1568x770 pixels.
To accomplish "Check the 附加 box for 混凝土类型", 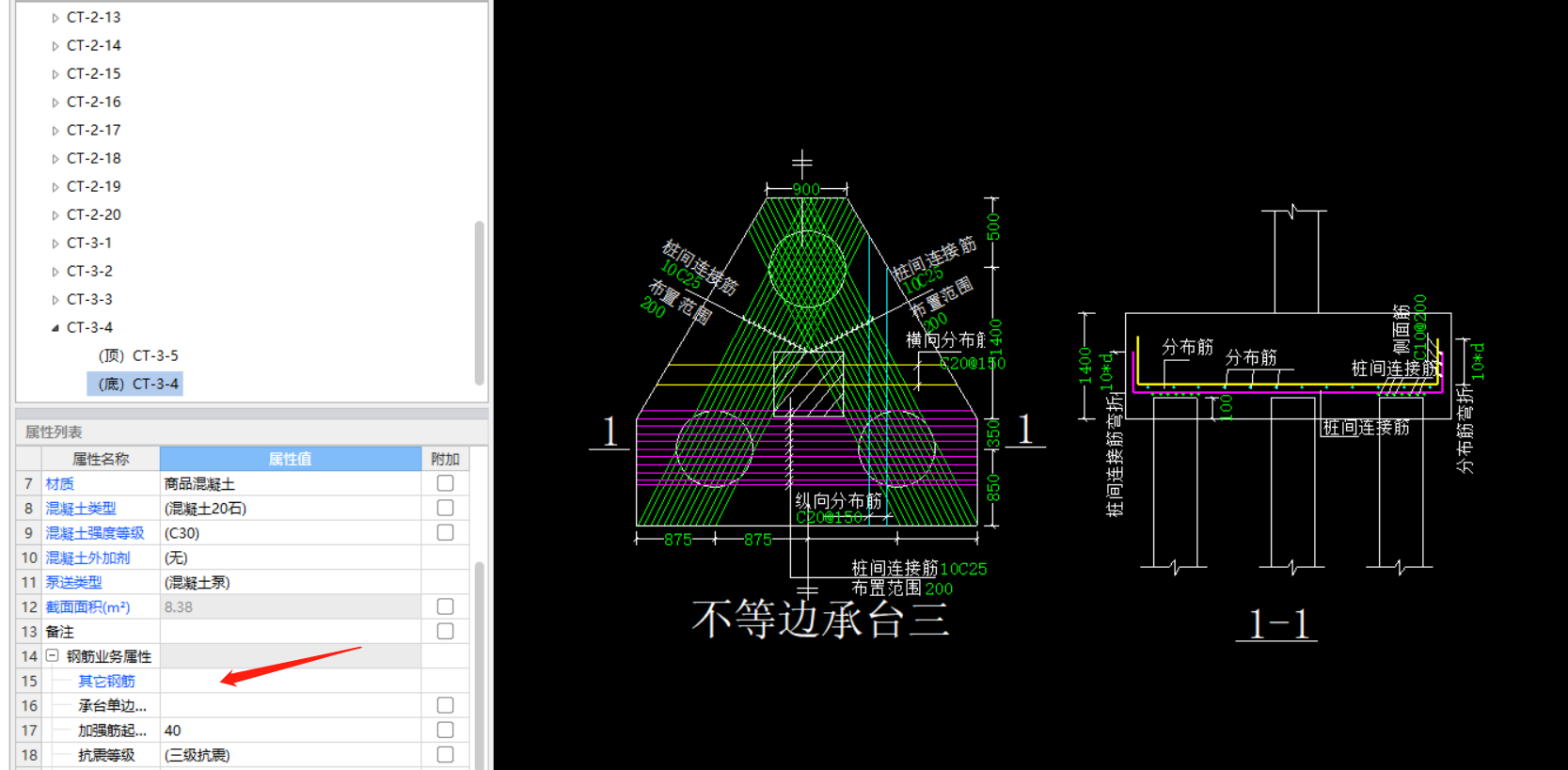I will (445, 508).
